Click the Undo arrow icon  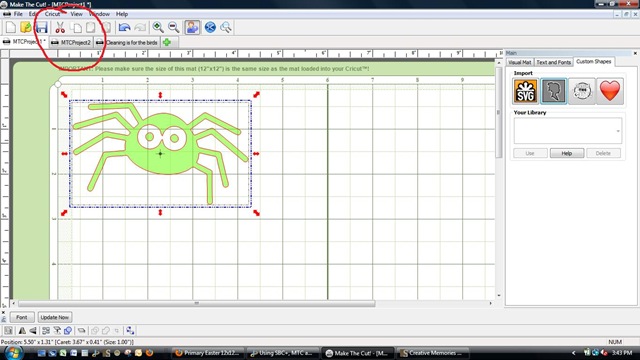click(124, 27)
